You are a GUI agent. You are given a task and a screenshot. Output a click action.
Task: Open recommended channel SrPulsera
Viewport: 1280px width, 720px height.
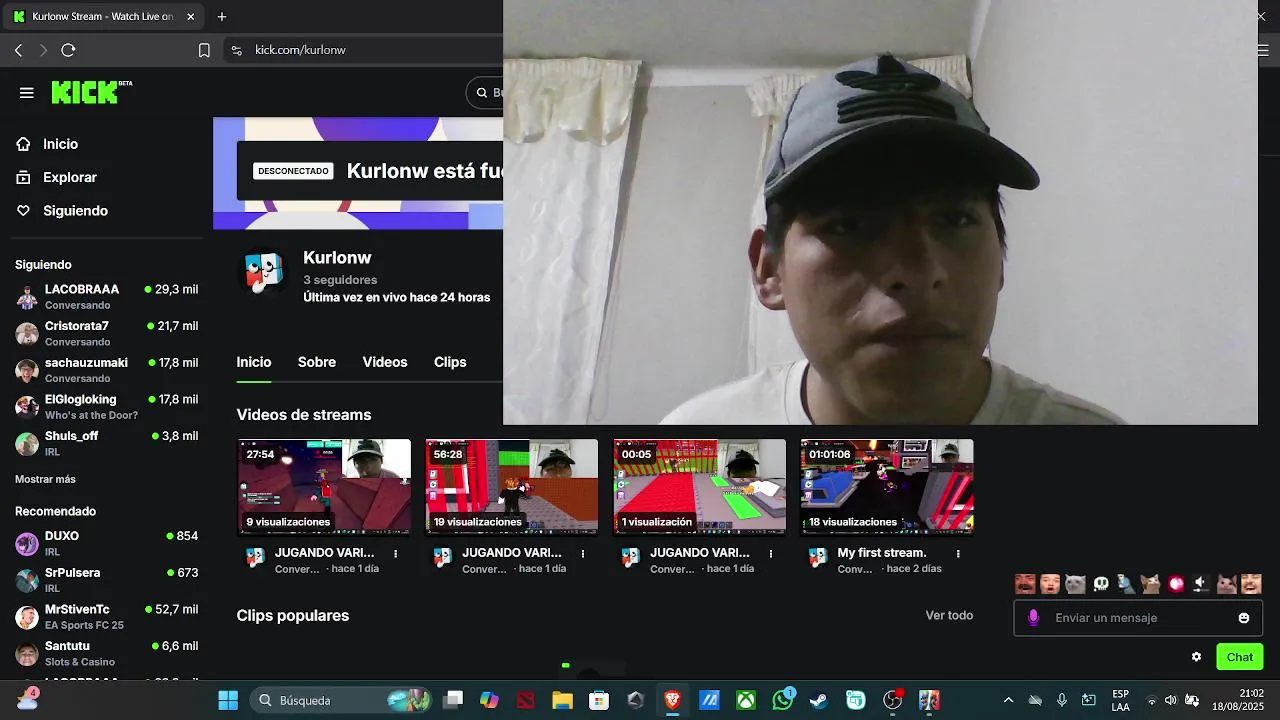pyautogui.click(x=106, y=580)
